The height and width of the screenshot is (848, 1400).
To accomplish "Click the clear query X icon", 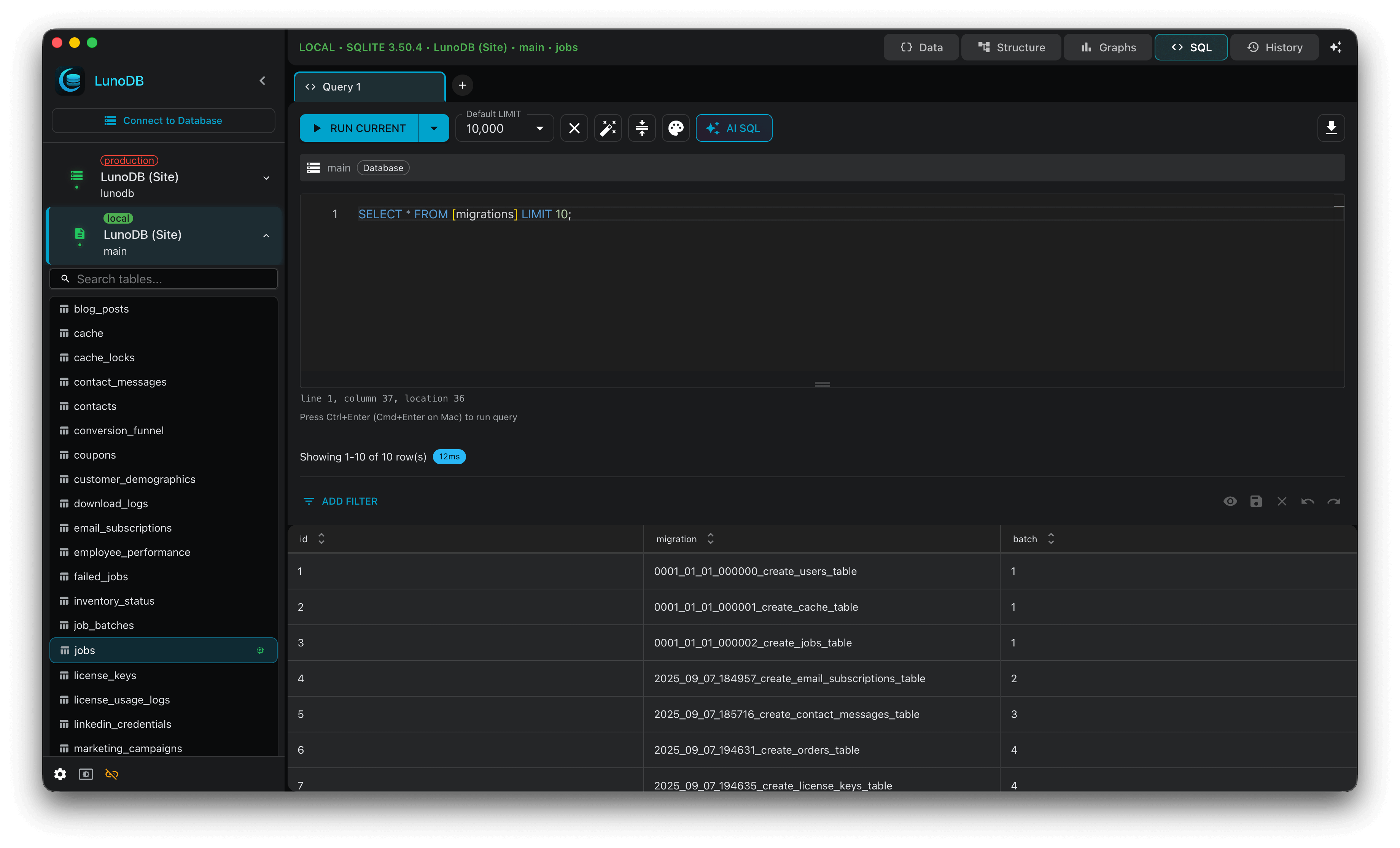I will (574, 129).
